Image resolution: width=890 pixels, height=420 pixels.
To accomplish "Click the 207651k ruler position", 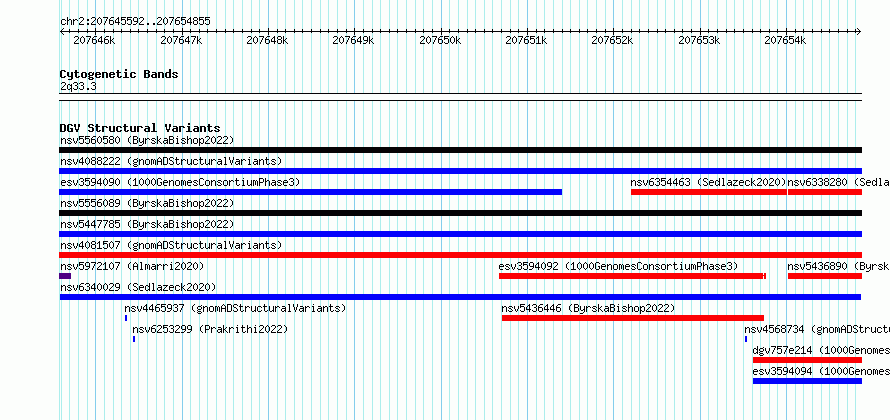I will point(526,40).
